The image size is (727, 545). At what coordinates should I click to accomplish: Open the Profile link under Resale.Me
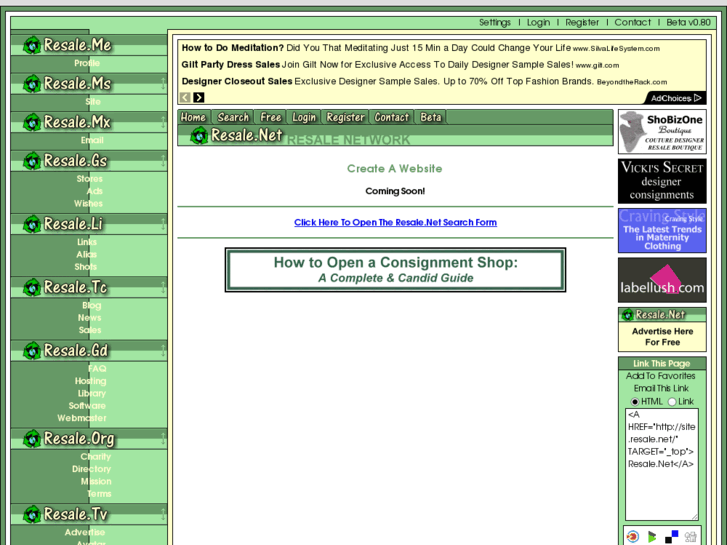(87, 63)
